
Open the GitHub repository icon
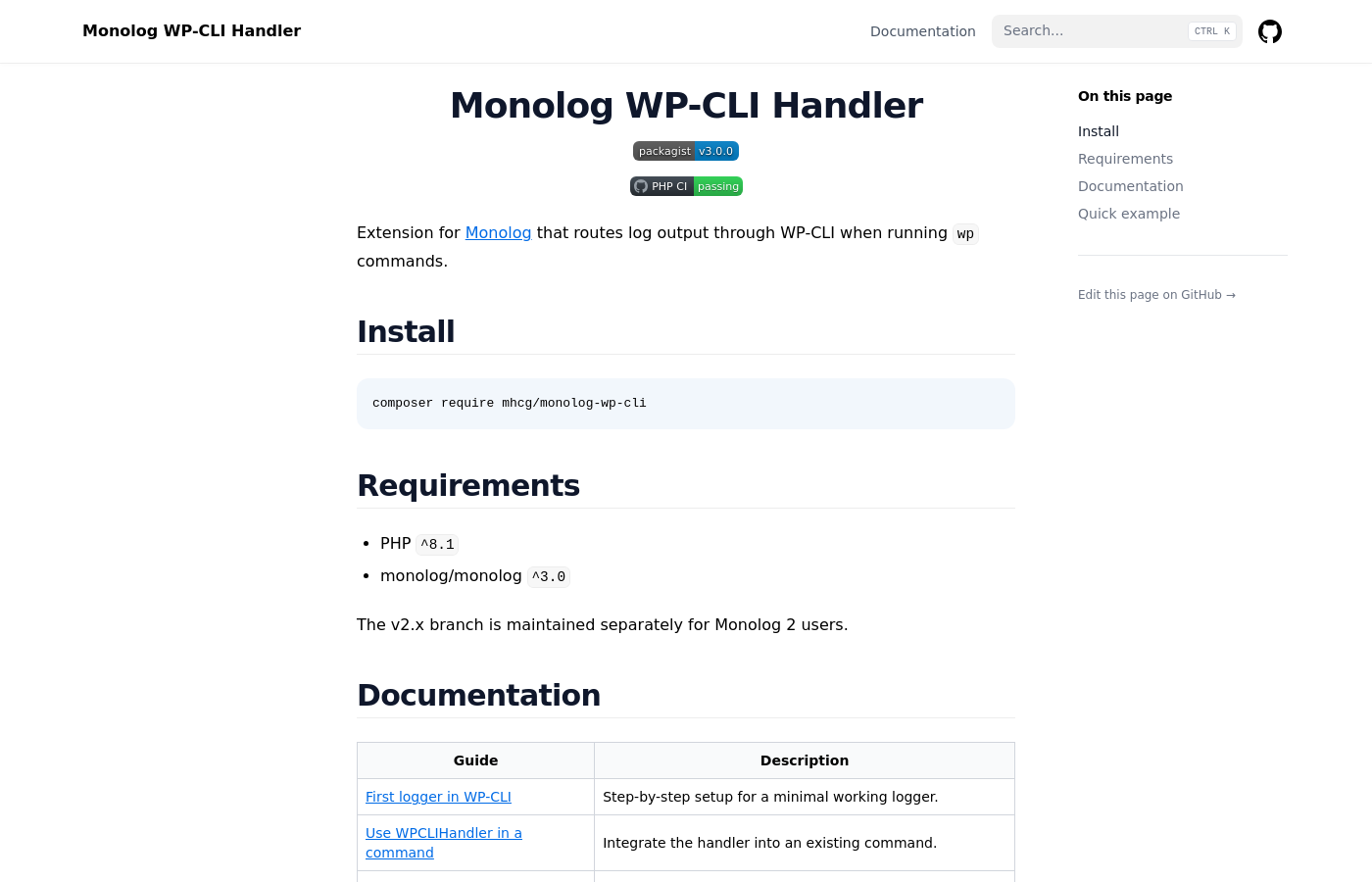pos(1270,31)
